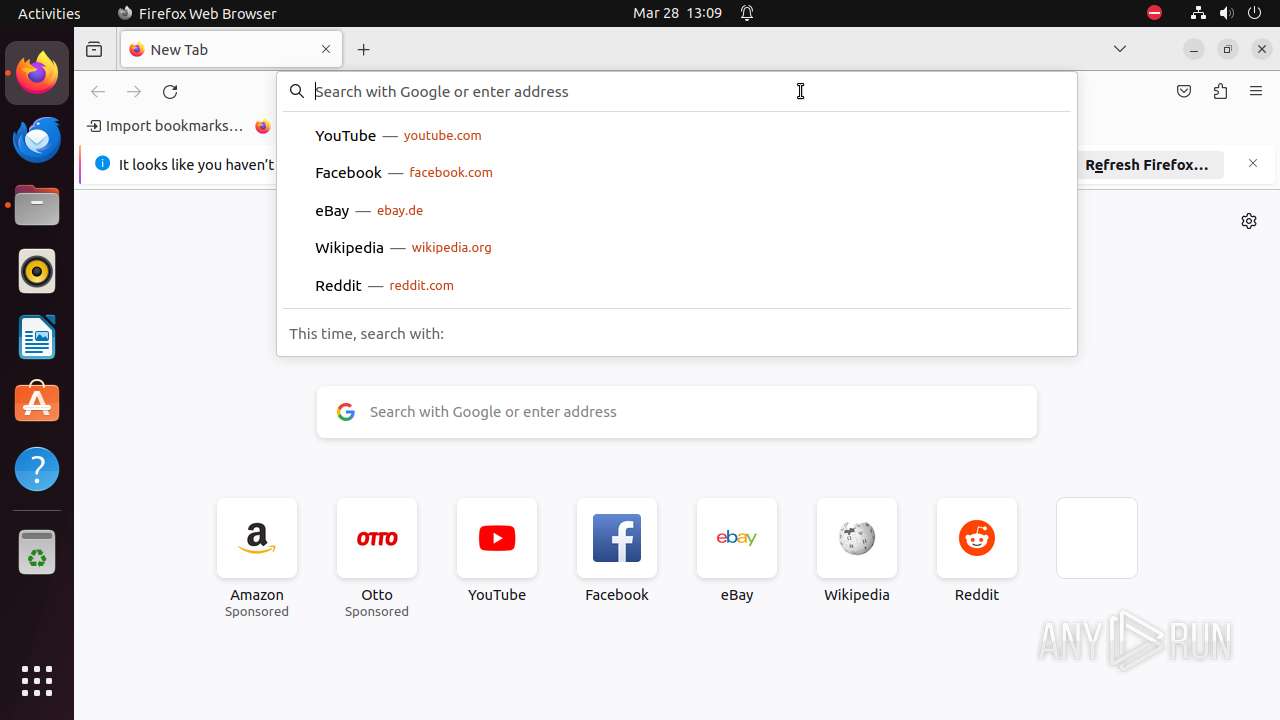List all tabs dropdown arrow
Image resolution: width=1280 pixels, height=720 pixels.
1120,49
